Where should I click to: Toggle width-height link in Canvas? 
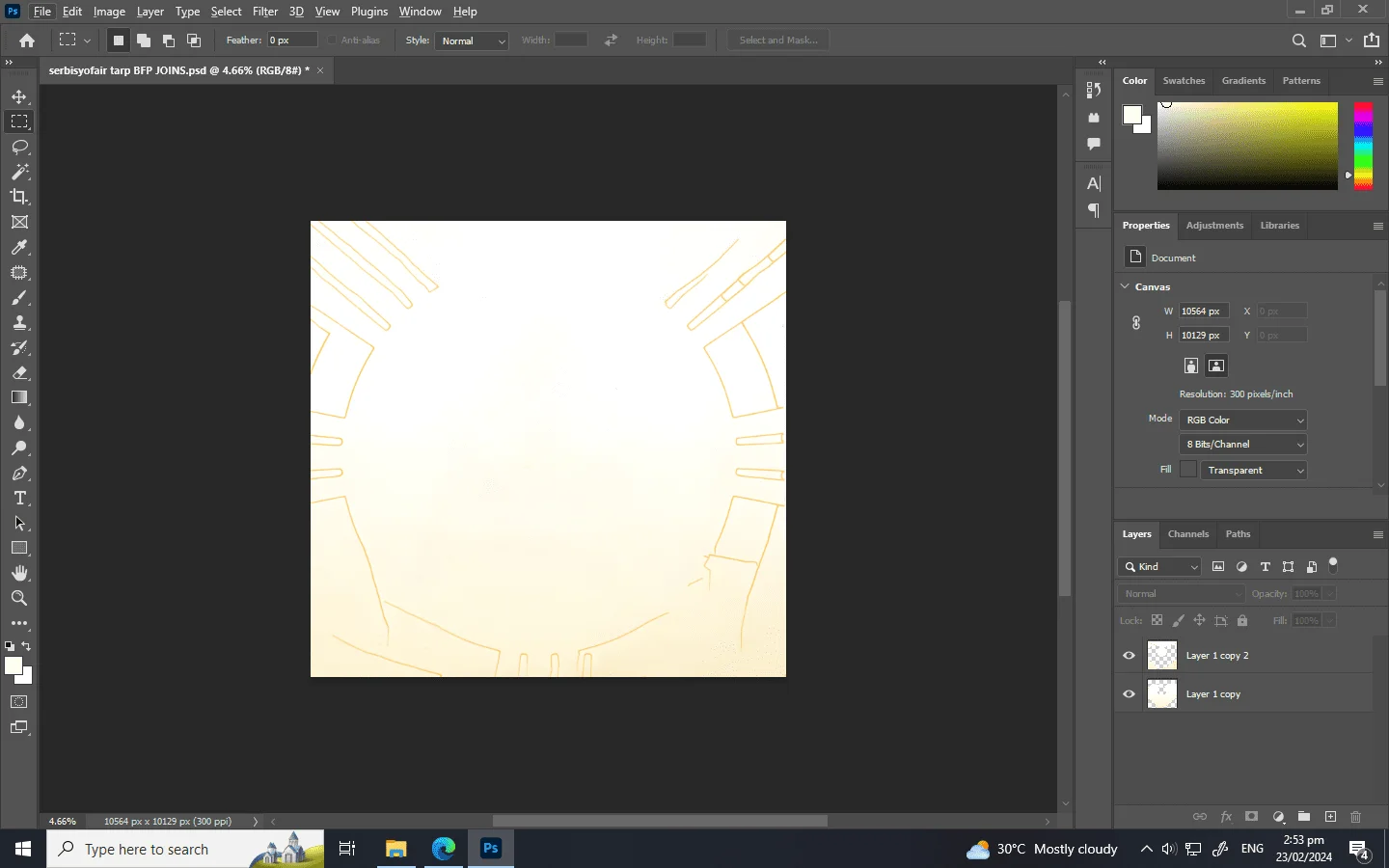[1136, 323]
